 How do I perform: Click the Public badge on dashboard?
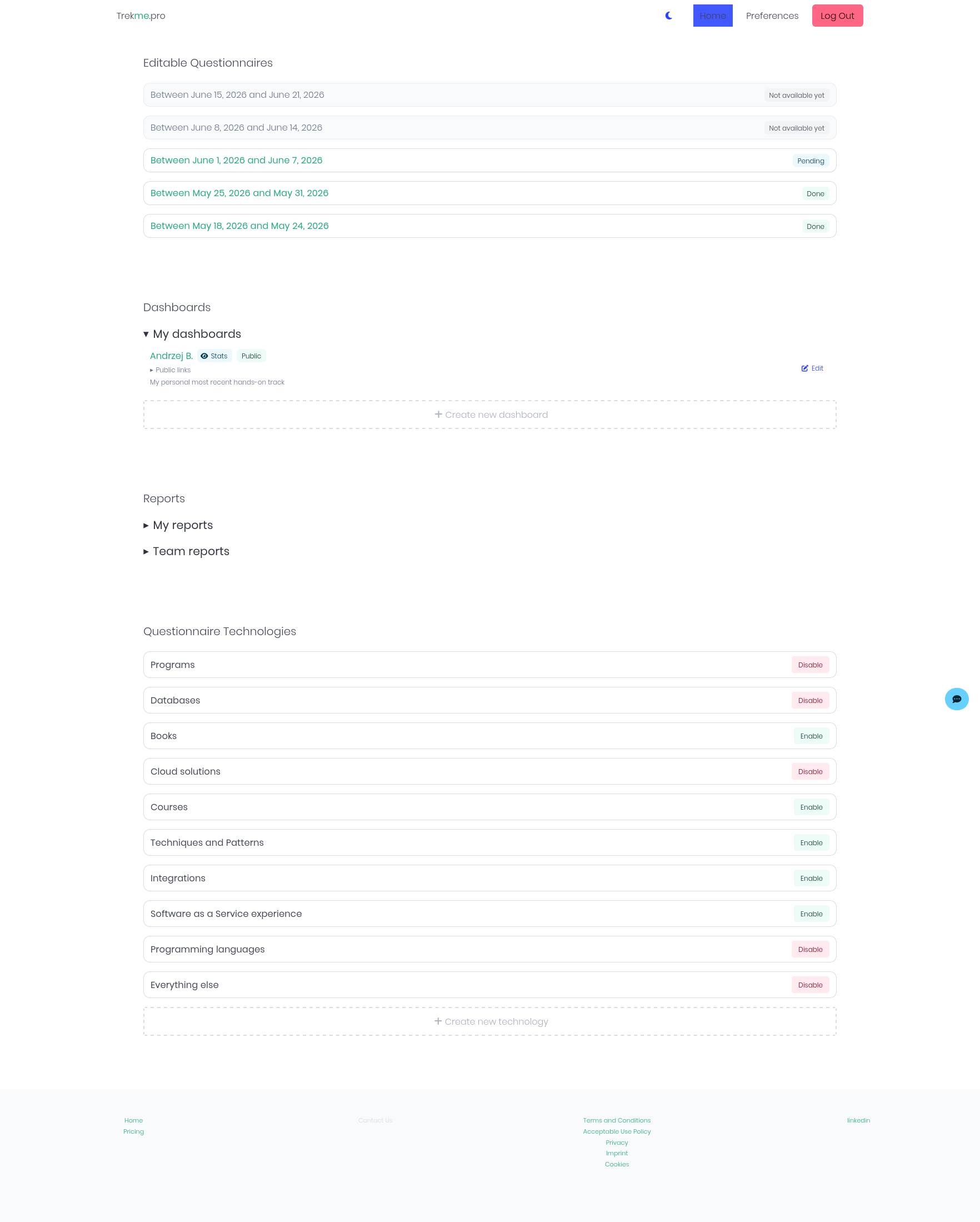pos(251,356)
